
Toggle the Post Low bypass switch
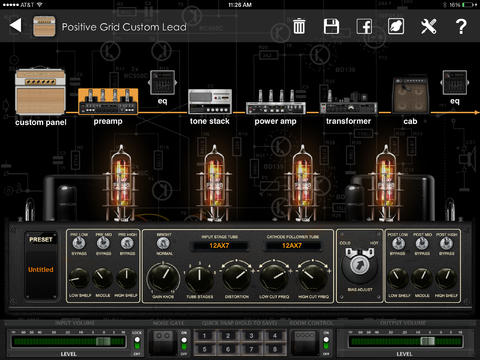(398, 244)
